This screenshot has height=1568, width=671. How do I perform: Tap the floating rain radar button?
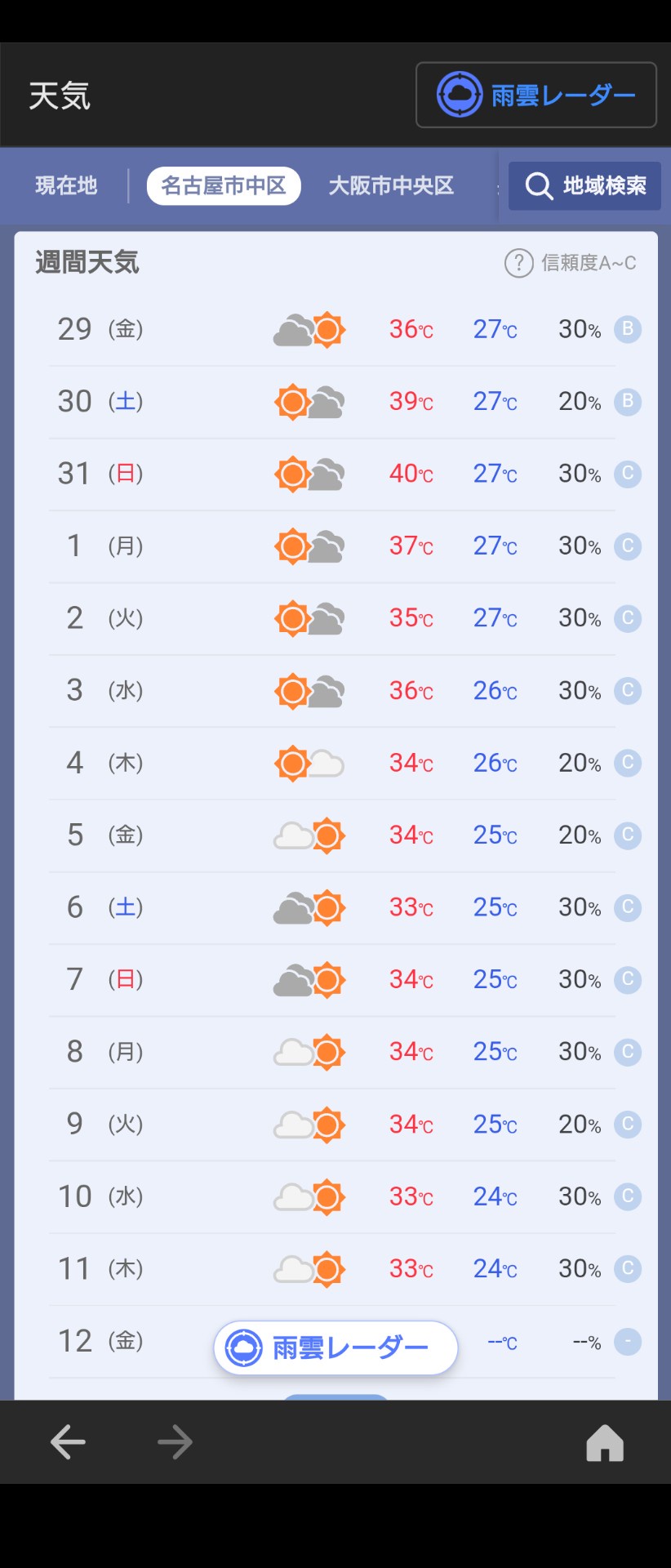(x=335, y=1347)
